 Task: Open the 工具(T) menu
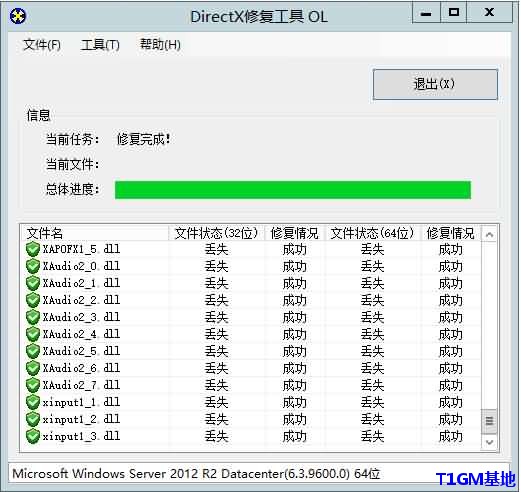point(100,45)
